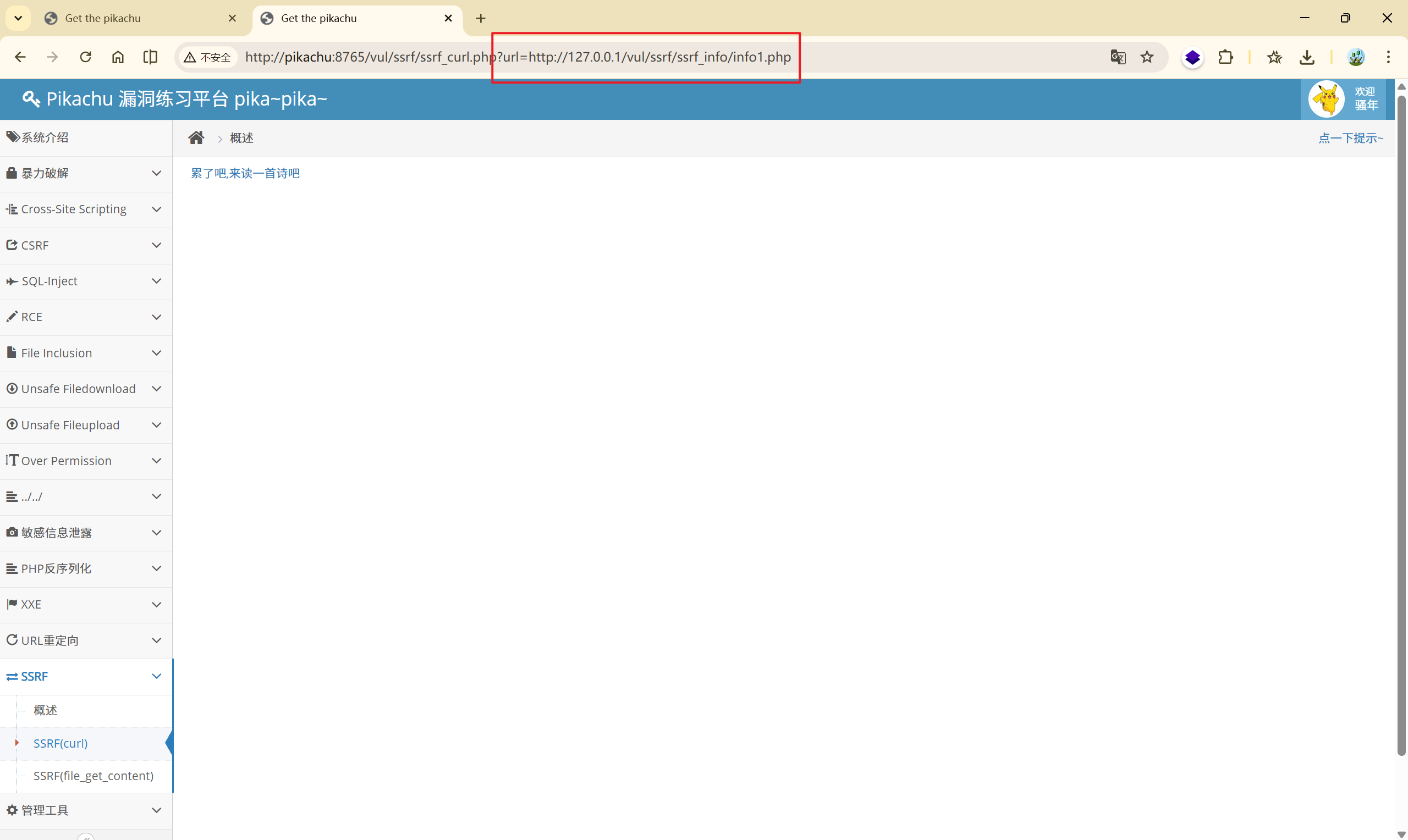
Task: Open the 累了吧,来读一首诗吧 link
Action: point(245,173)
